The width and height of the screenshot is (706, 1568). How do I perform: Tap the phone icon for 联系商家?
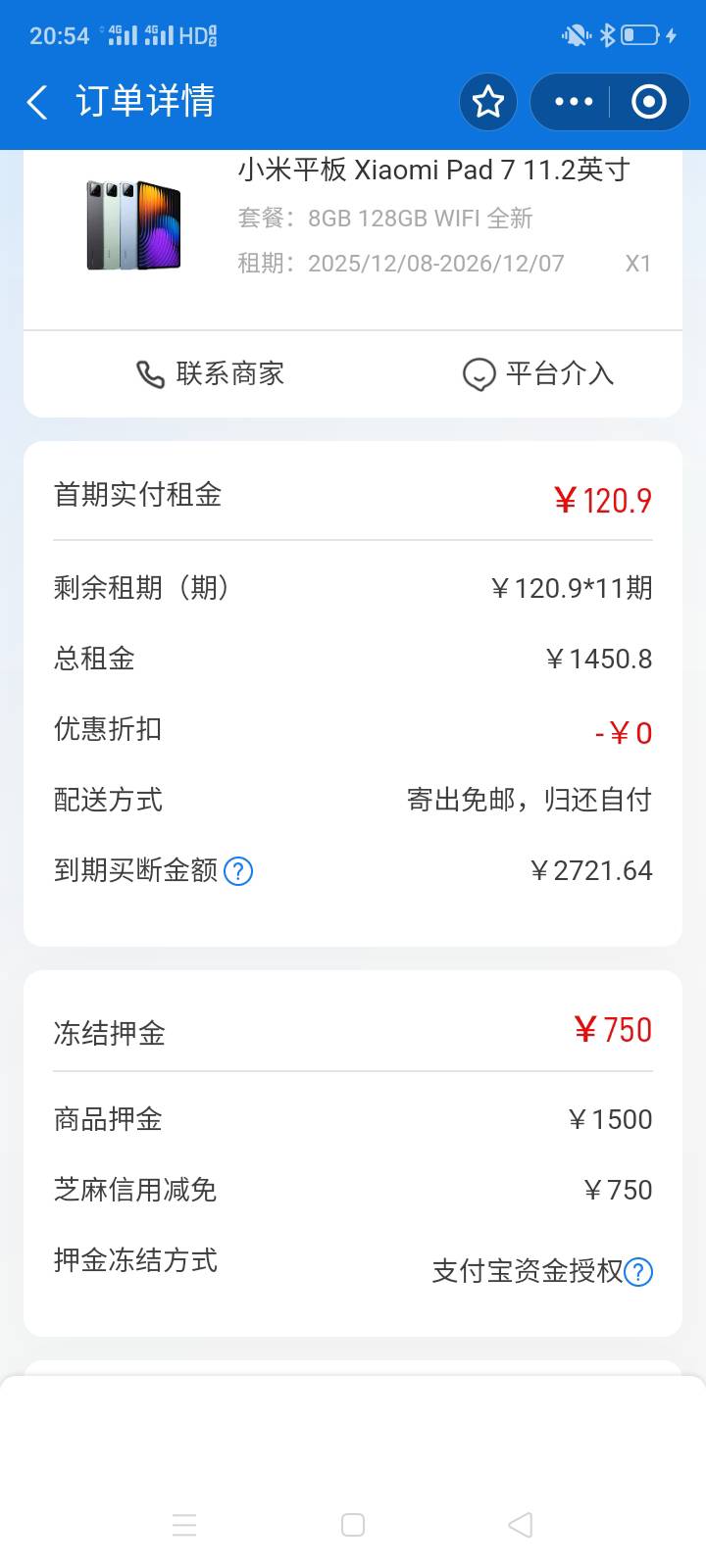point(150,374)
